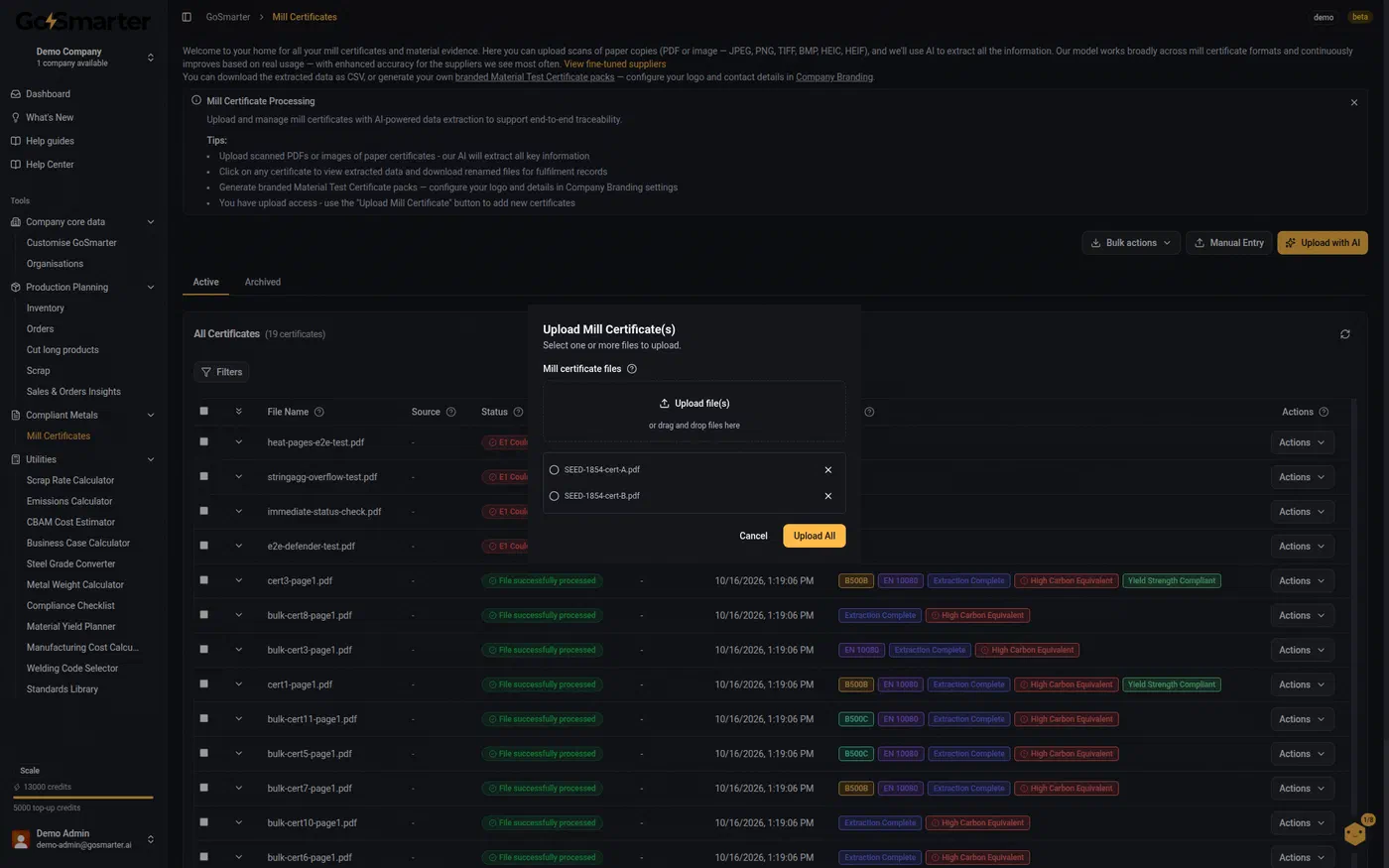Cancel the upload dialog
Viewport: 1389px width, 868px height.
pos(753,536)
